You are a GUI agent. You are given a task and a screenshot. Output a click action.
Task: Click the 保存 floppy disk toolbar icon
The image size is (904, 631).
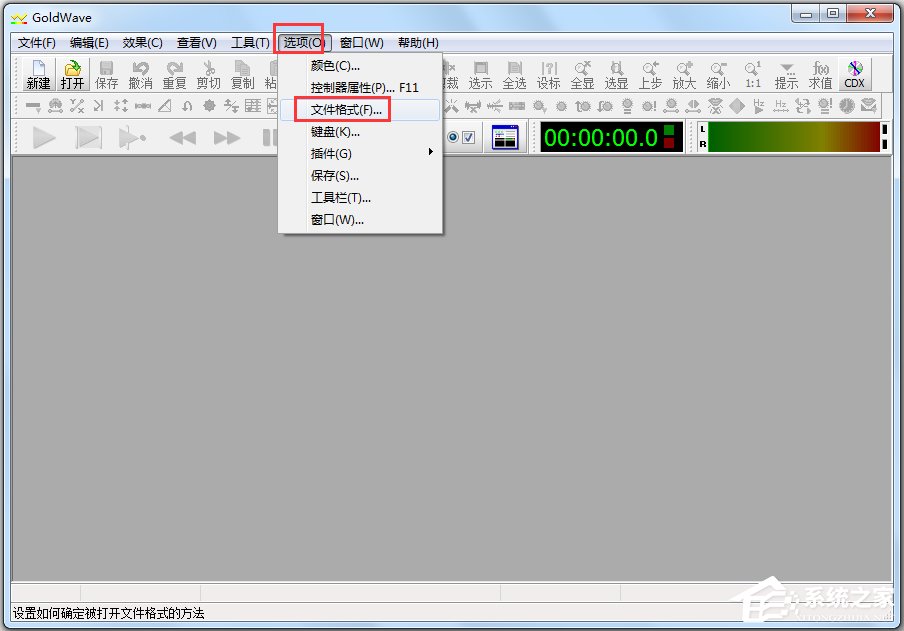pyautogui.click(x=107, y=74)
